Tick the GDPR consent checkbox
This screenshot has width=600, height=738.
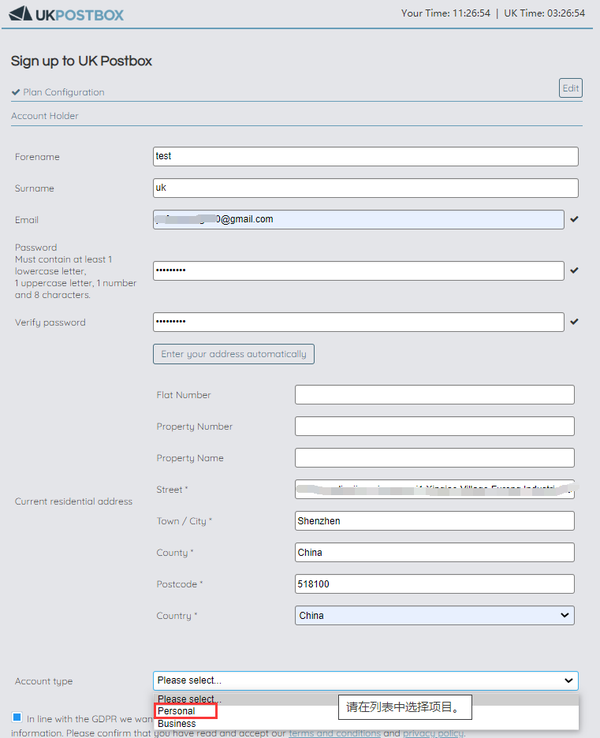click(17, 717)
